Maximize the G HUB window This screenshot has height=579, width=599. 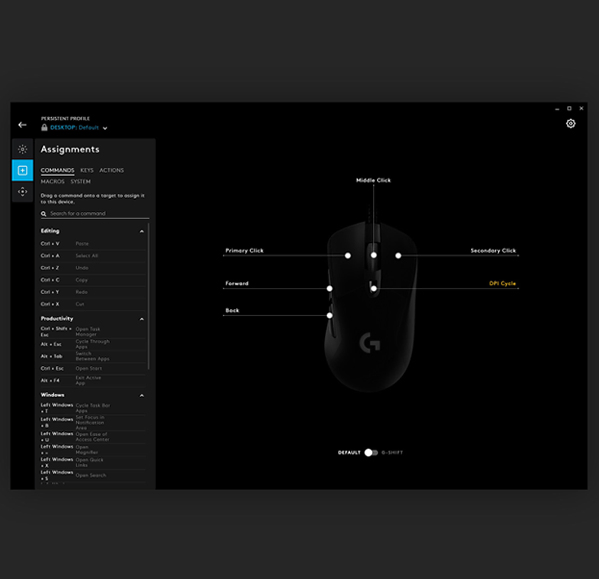569,108
